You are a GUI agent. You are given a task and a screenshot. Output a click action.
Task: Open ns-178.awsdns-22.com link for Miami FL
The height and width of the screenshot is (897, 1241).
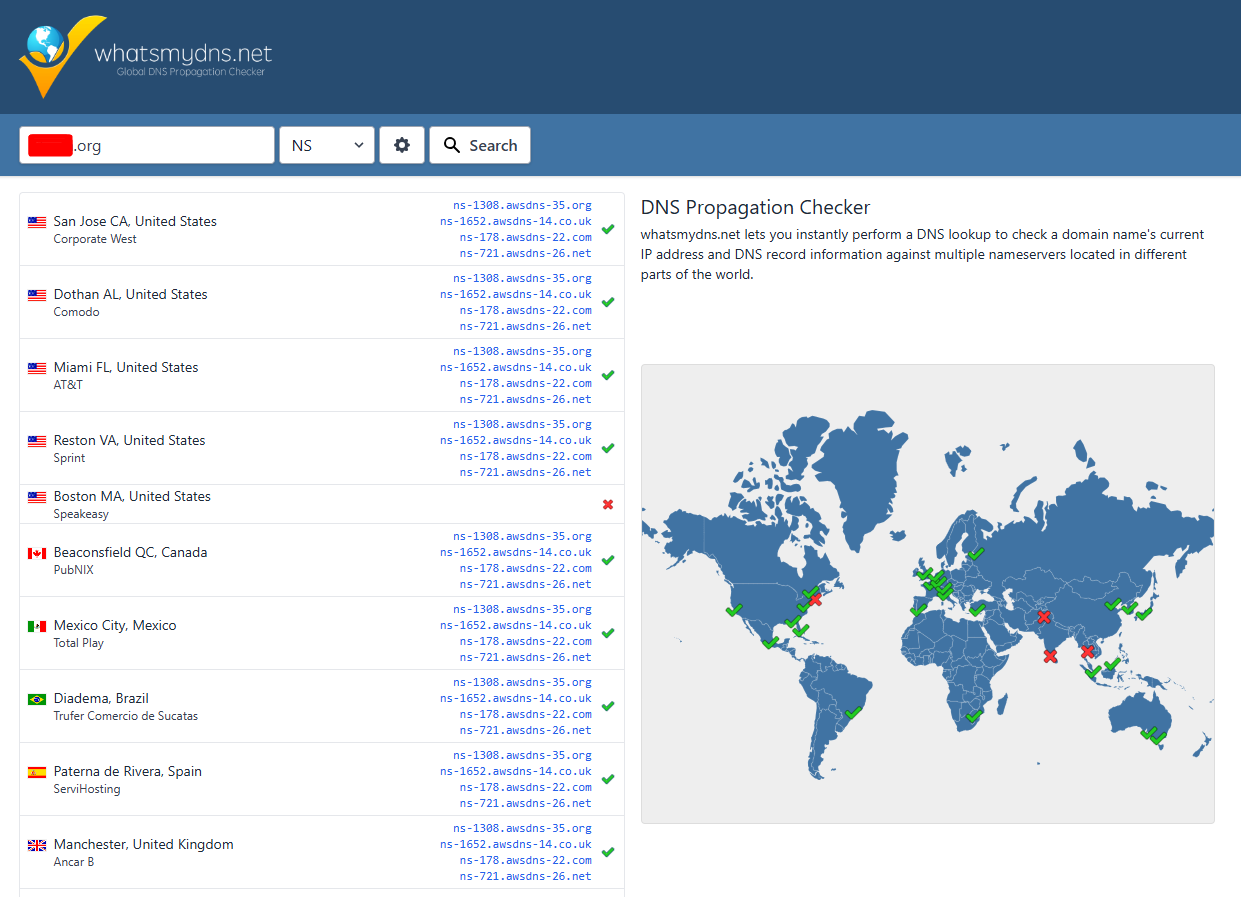click(x=525, y=383)
